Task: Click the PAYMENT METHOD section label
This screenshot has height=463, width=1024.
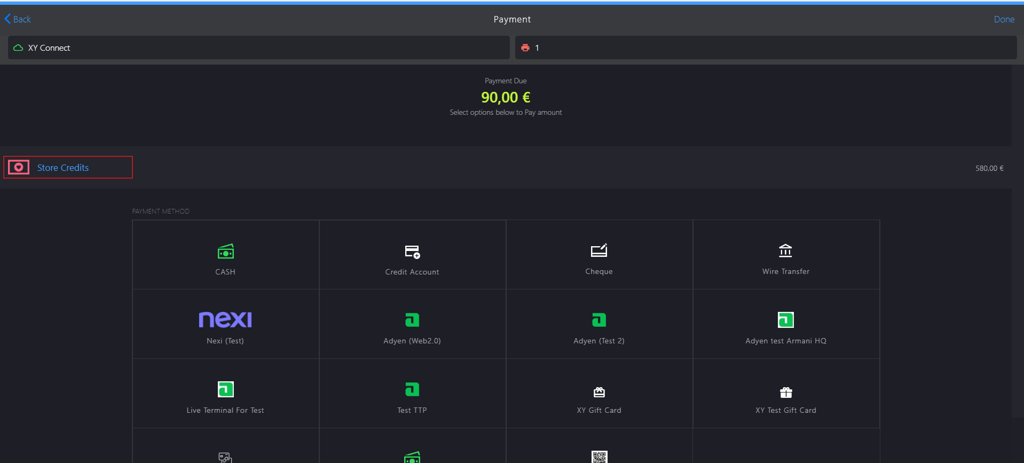Action: [x=161, y=212]
